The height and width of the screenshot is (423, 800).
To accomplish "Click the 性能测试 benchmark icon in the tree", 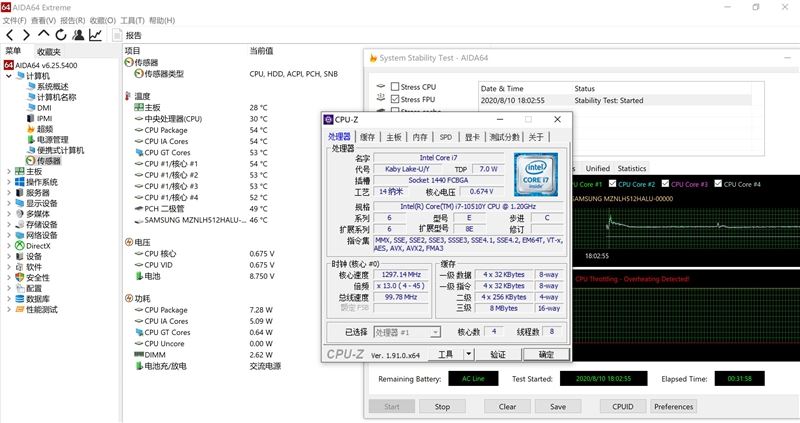I will [x=20, y=309].
